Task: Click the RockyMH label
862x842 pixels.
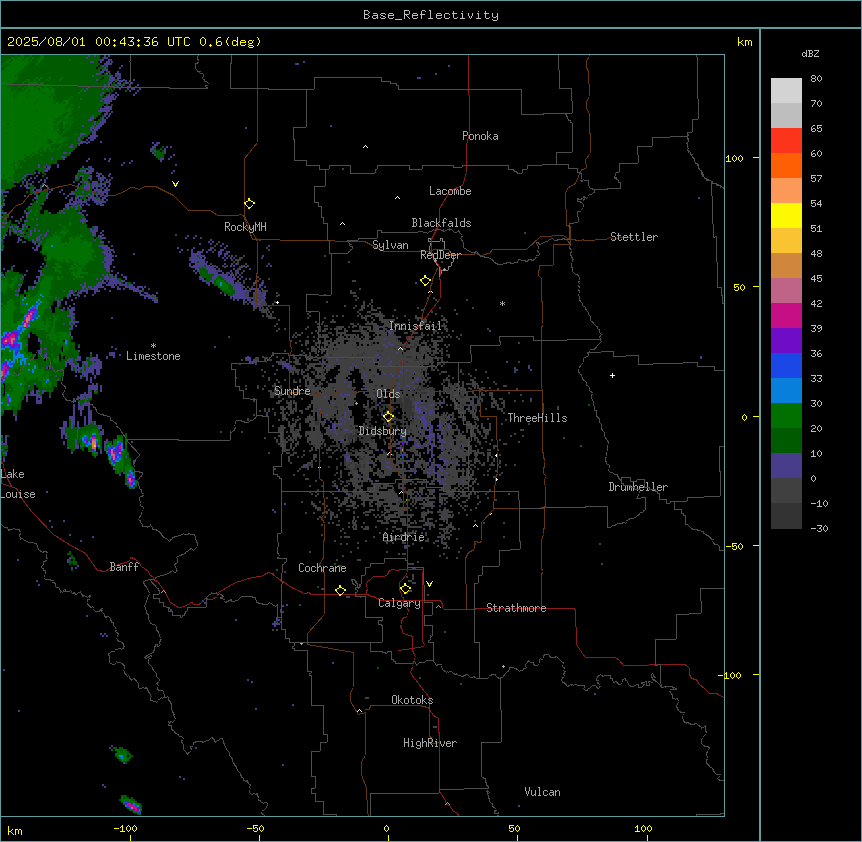Action: coord(245,227)
